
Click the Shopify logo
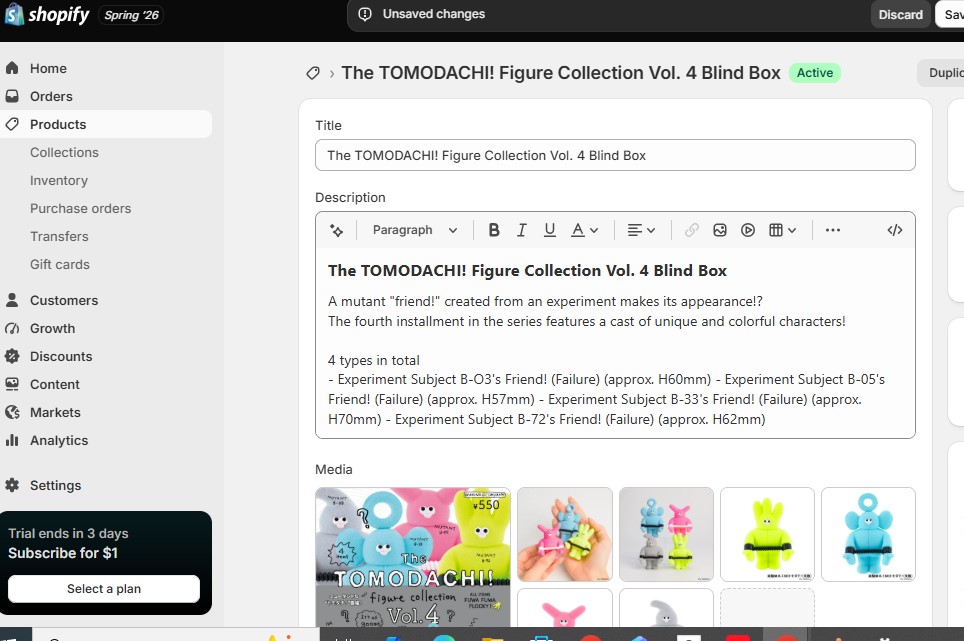point(47,14)
